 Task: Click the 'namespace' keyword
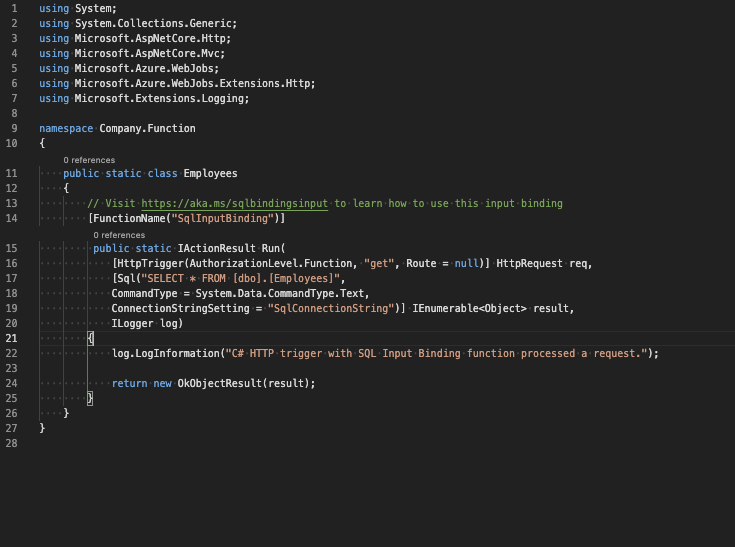(66, 128)
